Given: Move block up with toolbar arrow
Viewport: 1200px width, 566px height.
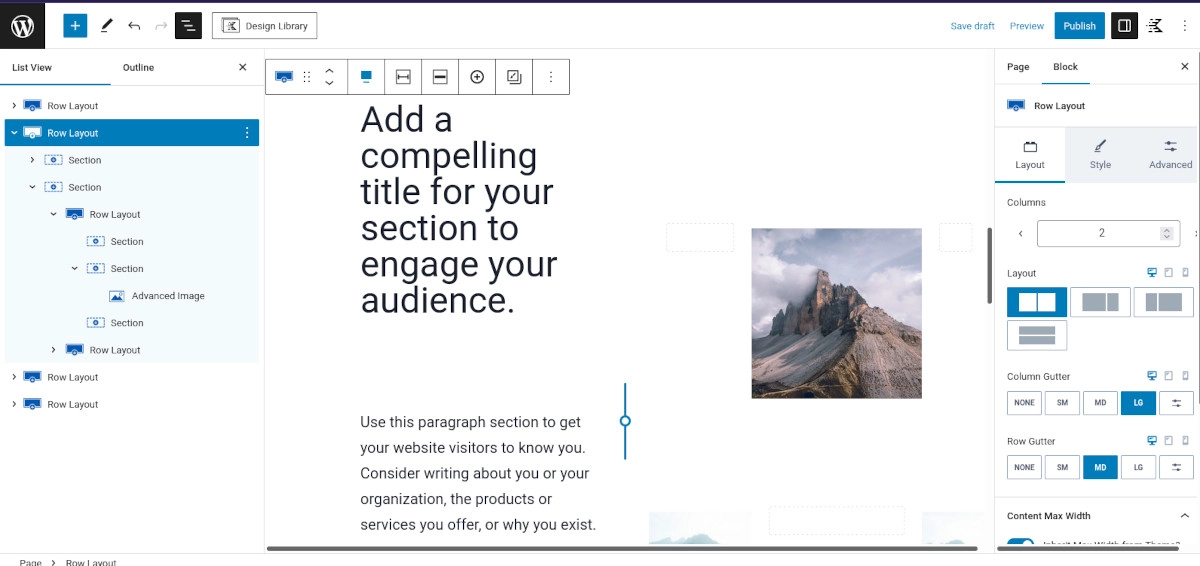Looking at the screenshot, I should 329,70.
